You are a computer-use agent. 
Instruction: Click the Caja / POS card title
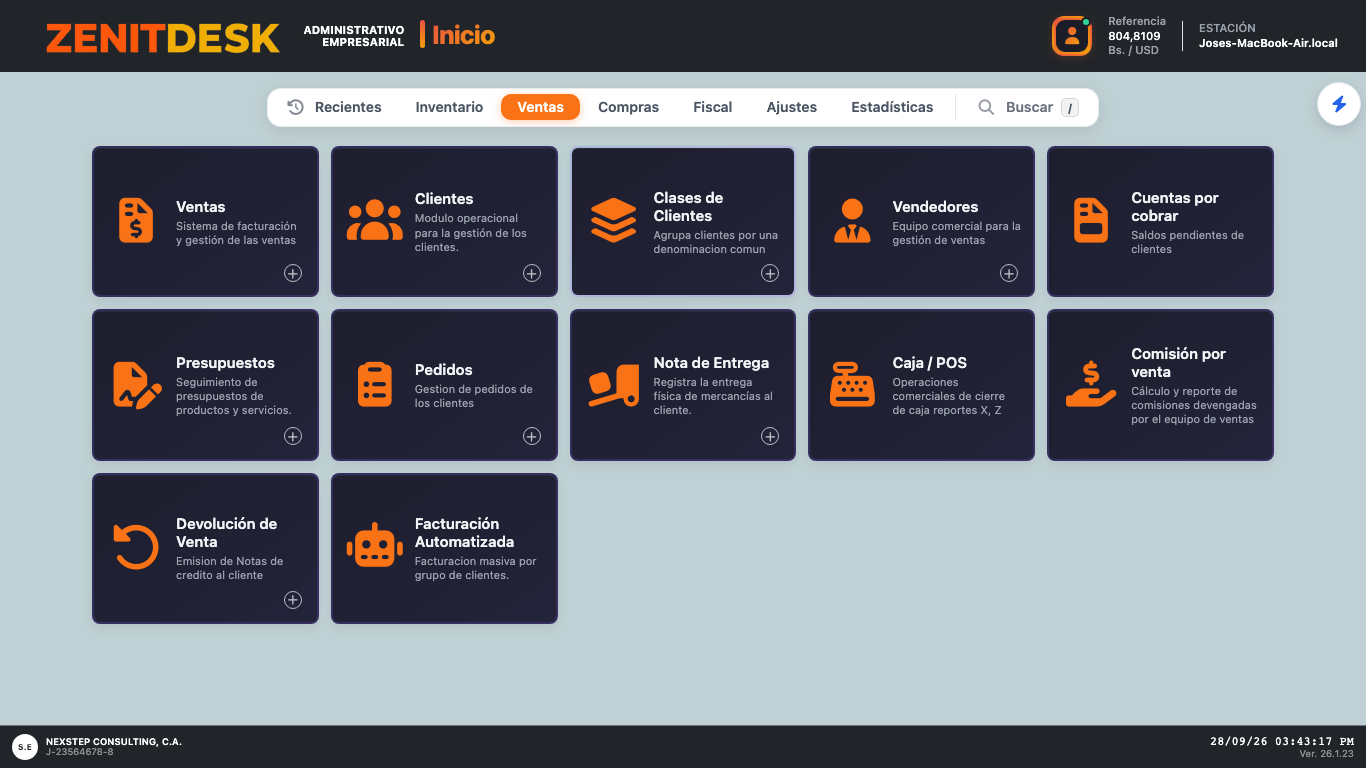point(930,363)
